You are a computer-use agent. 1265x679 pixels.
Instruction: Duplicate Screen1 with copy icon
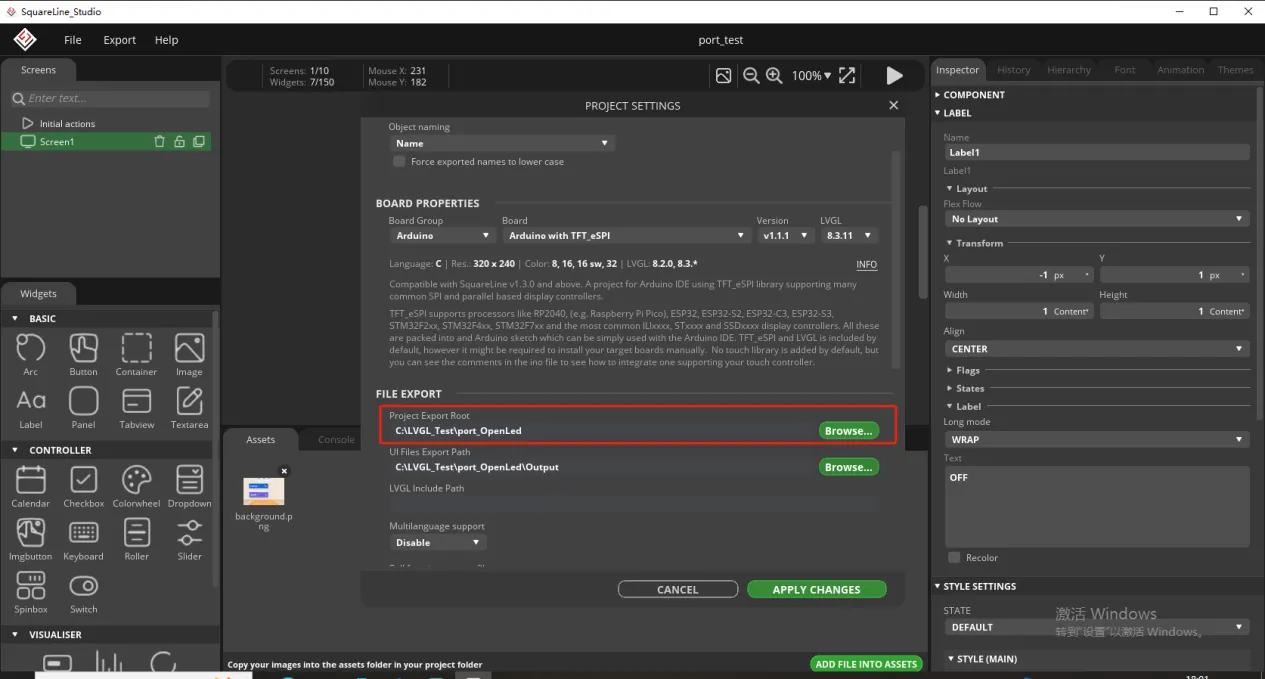[x=199, y=142]
